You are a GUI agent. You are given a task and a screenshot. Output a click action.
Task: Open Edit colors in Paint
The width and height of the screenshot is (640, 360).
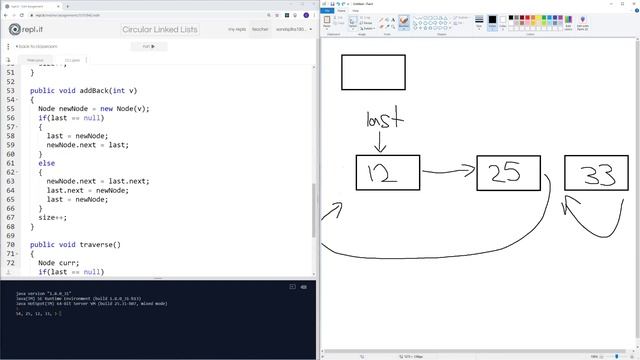coord(568,23)
